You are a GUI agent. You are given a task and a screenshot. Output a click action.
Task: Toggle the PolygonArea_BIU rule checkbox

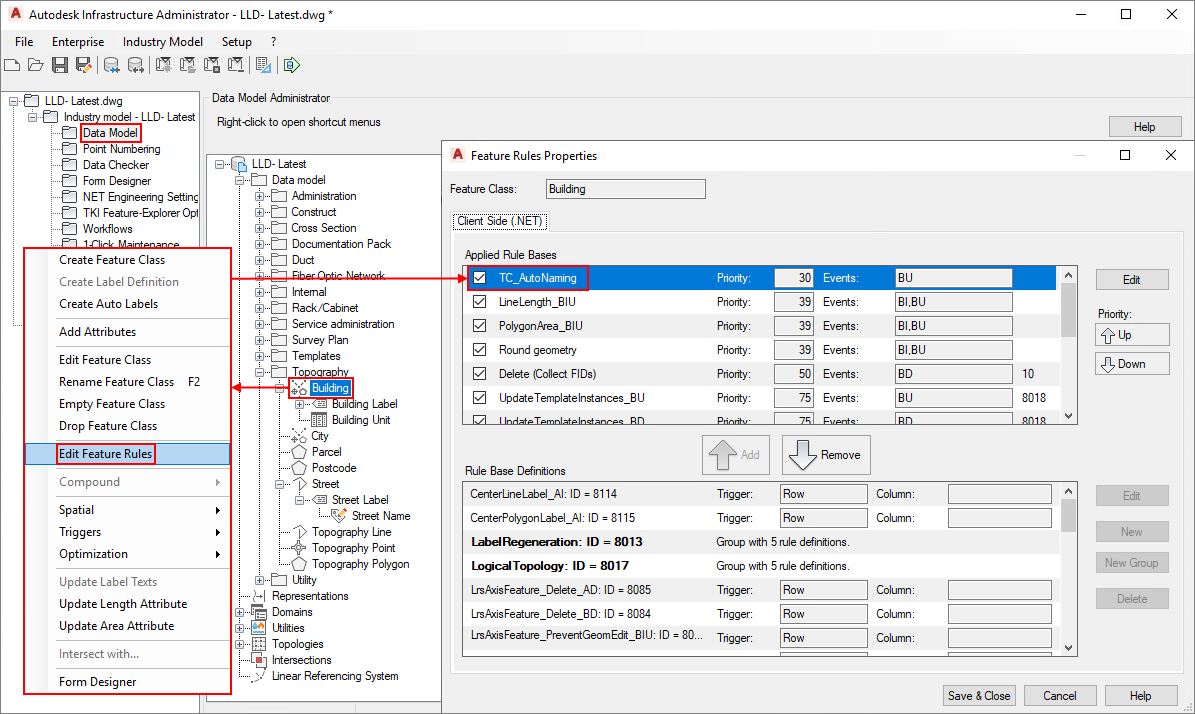pos(479,326)
